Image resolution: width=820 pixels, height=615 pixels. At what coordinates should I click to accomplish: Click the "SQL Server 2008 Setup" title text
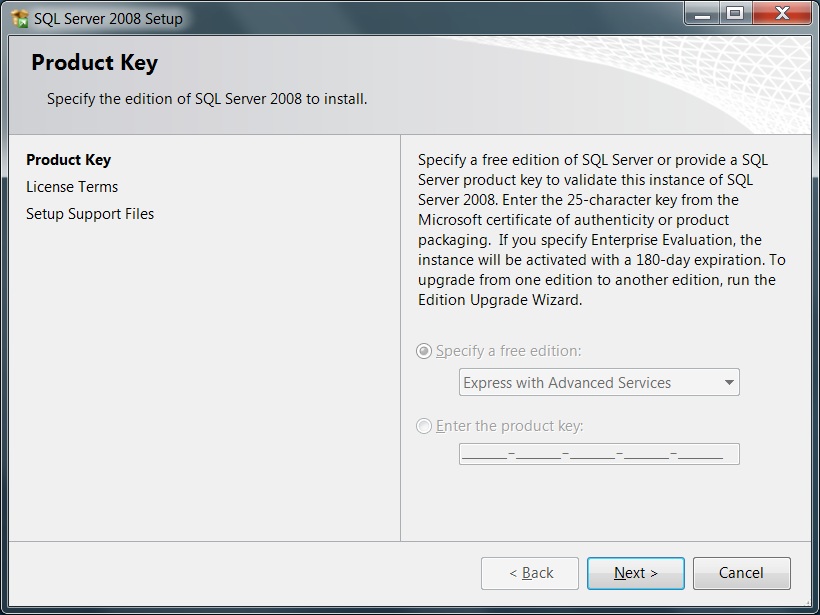[108, 18]
